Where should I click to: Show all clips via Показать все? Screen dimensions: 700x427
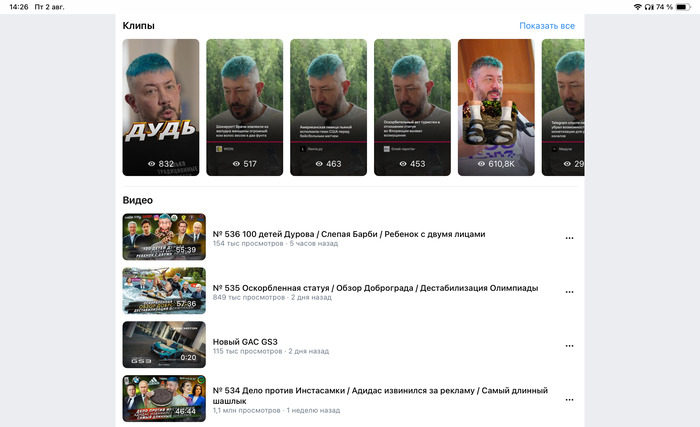click(x=547, y=26)
